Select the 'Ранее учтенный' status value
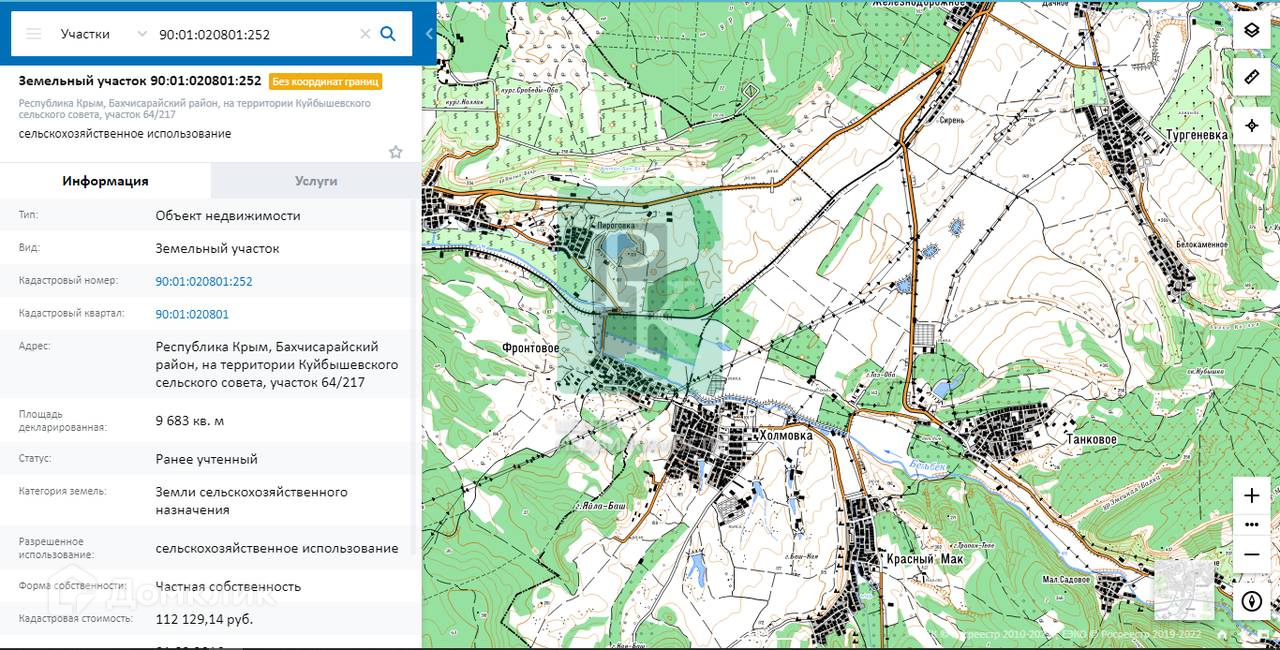 click(207, 459)
